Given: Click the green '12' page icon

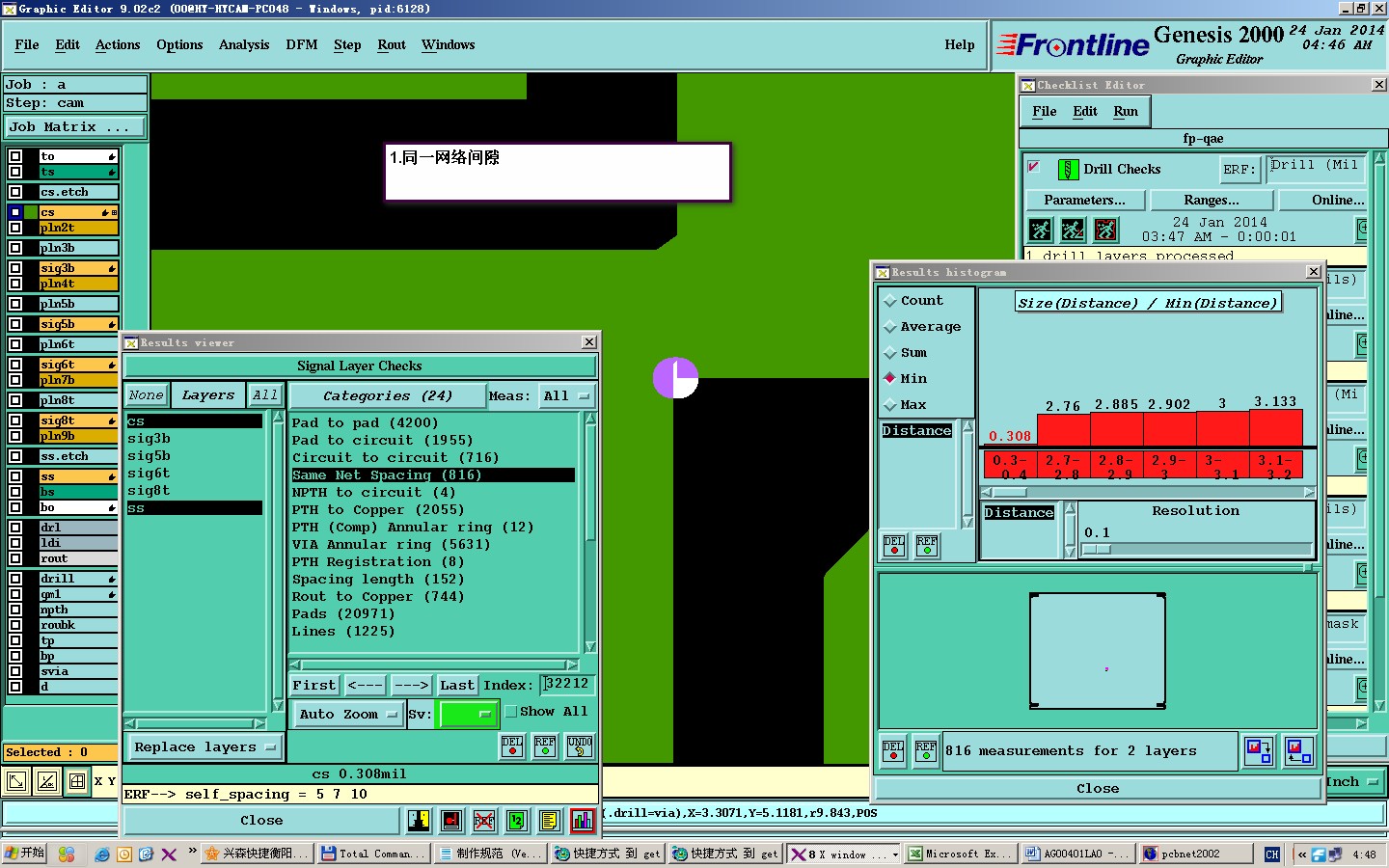Looking at the screenshot, I should (517, 821).
